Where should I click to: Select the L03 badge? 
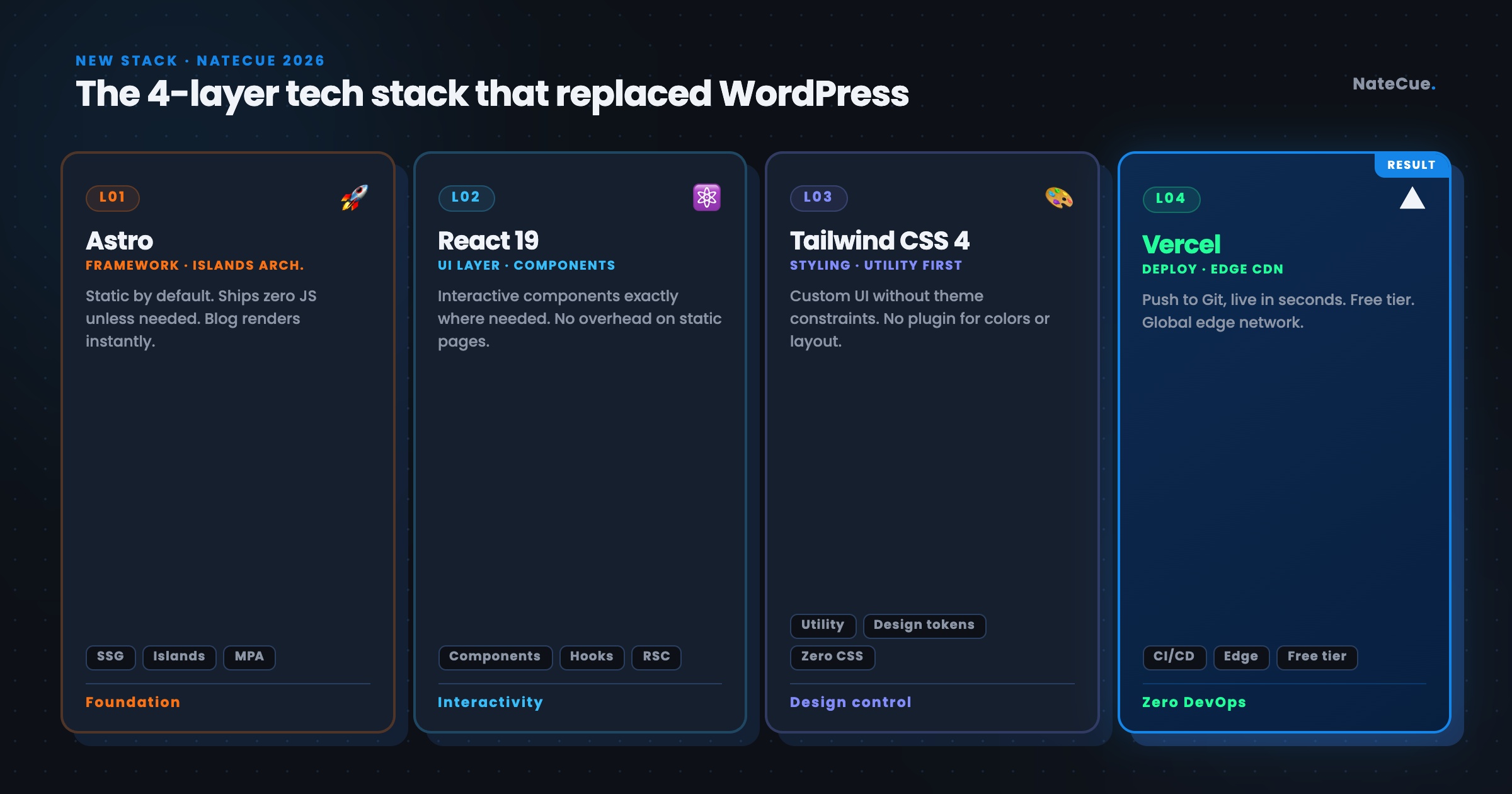click(818, 198)
